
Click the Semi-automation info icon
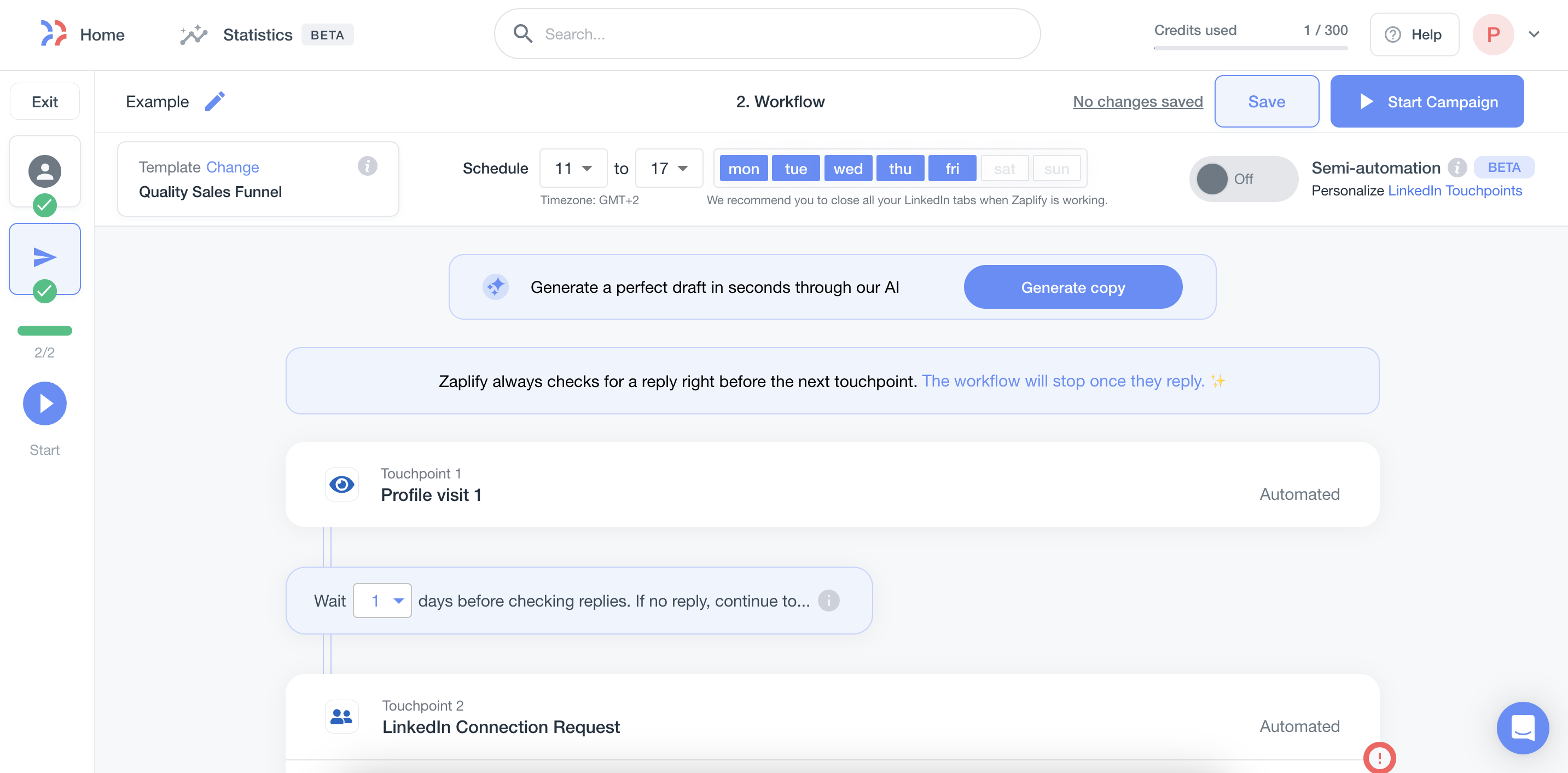1456,168
